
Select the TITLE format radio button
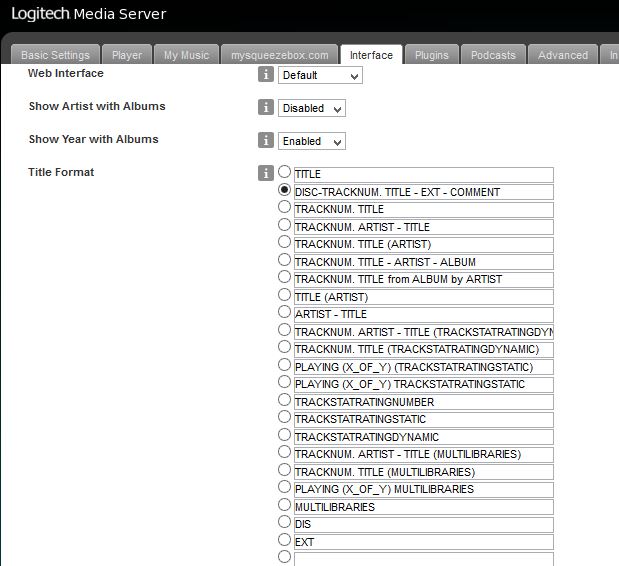(x=285, y=172)
